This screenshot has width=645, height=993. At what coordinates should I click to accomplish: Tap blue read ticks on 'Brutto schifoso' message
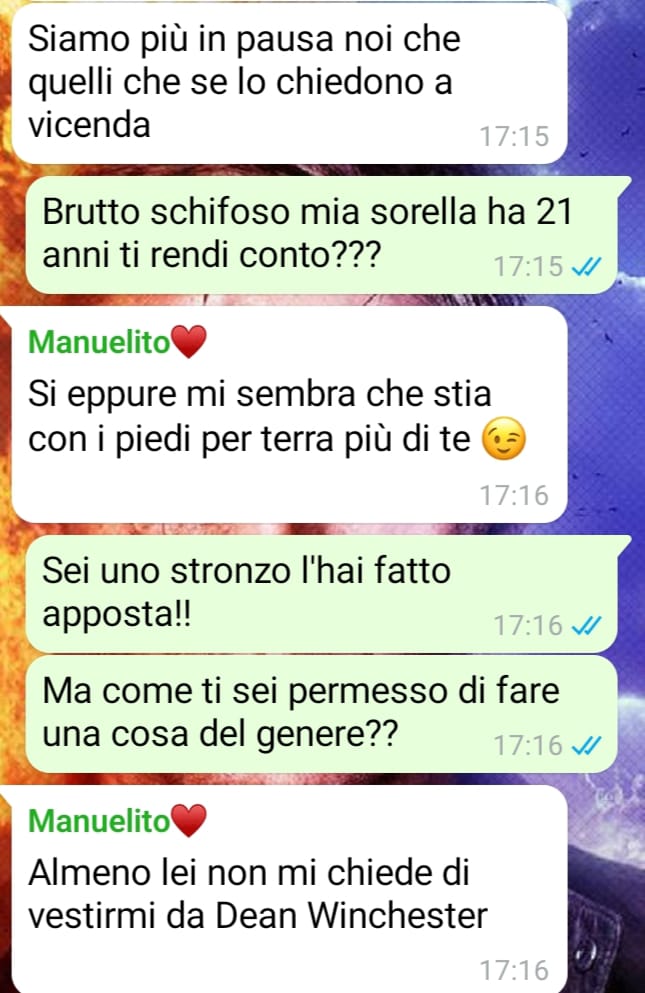point(586,267)
